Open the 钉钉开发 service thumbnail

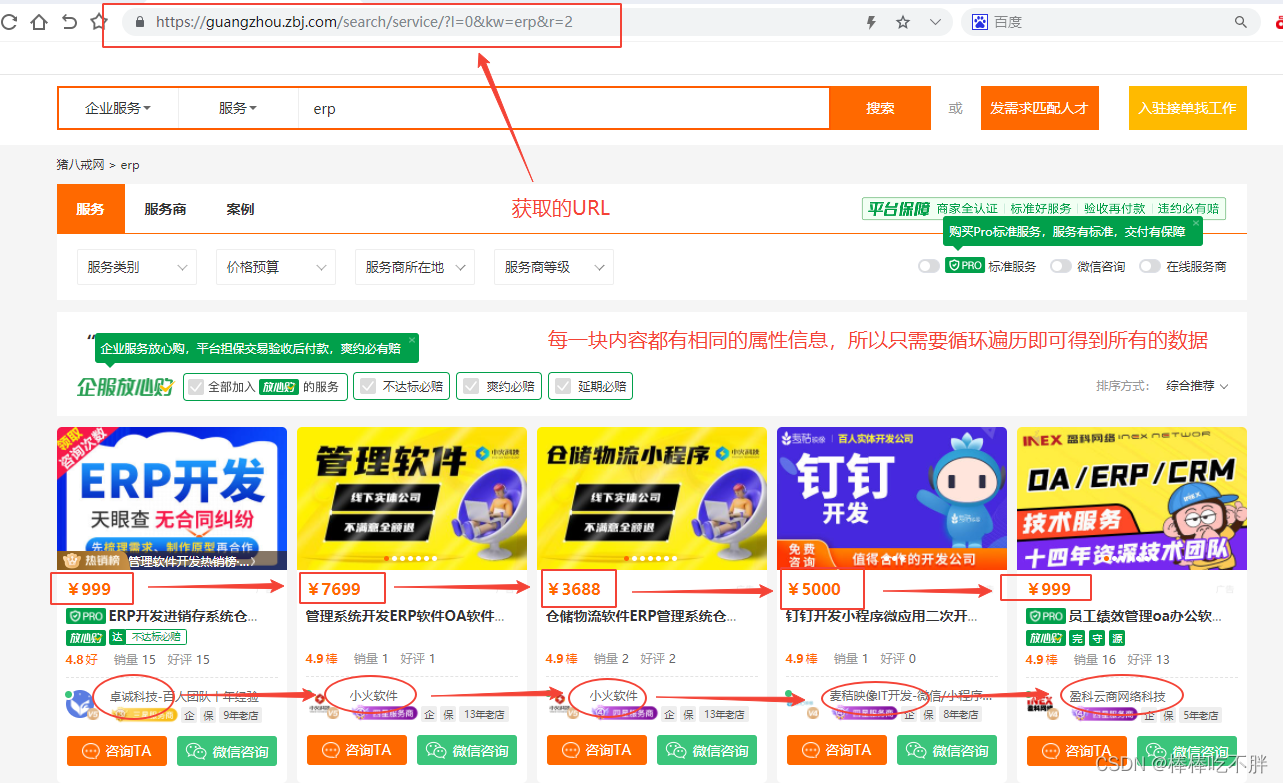892,498
